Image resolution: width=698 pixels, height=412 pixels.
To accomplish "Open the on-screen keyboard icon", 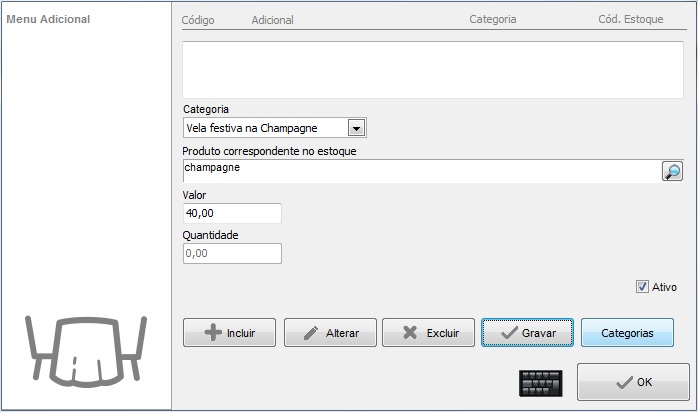I will click(540, 382).
